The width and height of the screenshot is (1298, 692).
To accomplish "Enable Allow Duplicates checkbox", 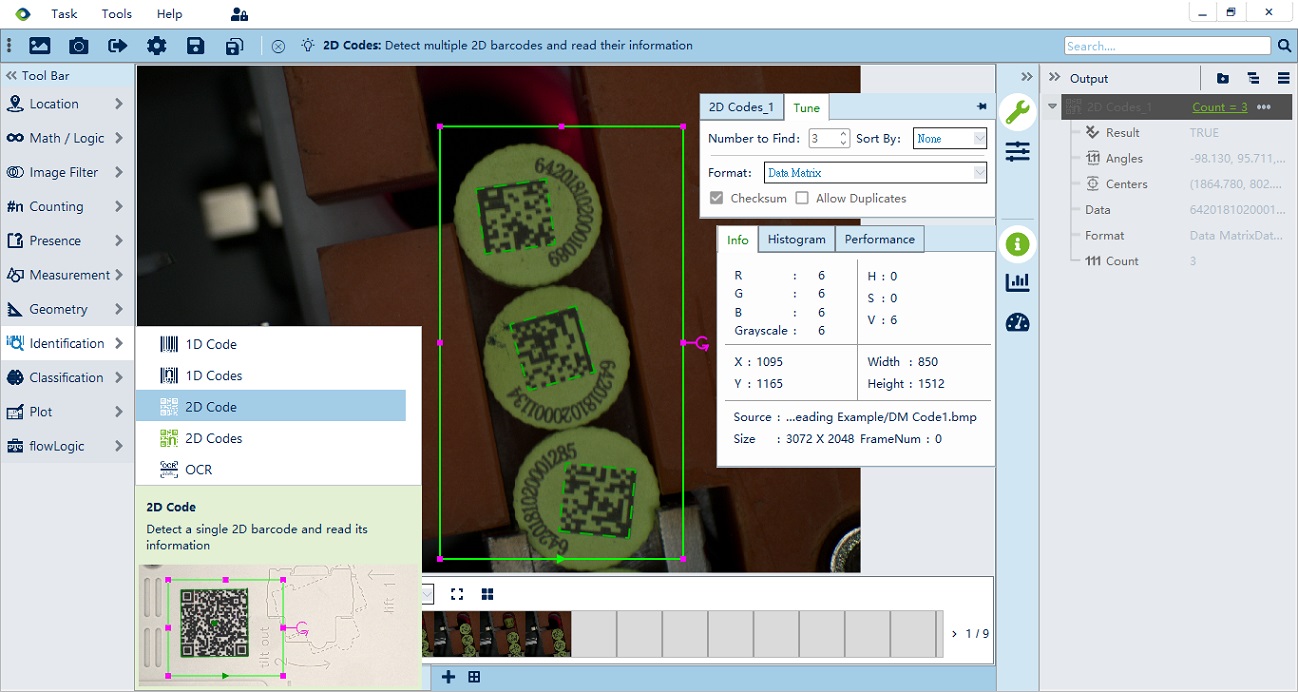I will pos(802,198).
